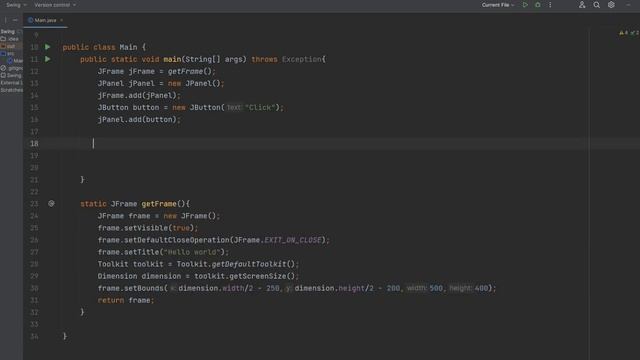Start debugging with the bug icon

point(538,5)
